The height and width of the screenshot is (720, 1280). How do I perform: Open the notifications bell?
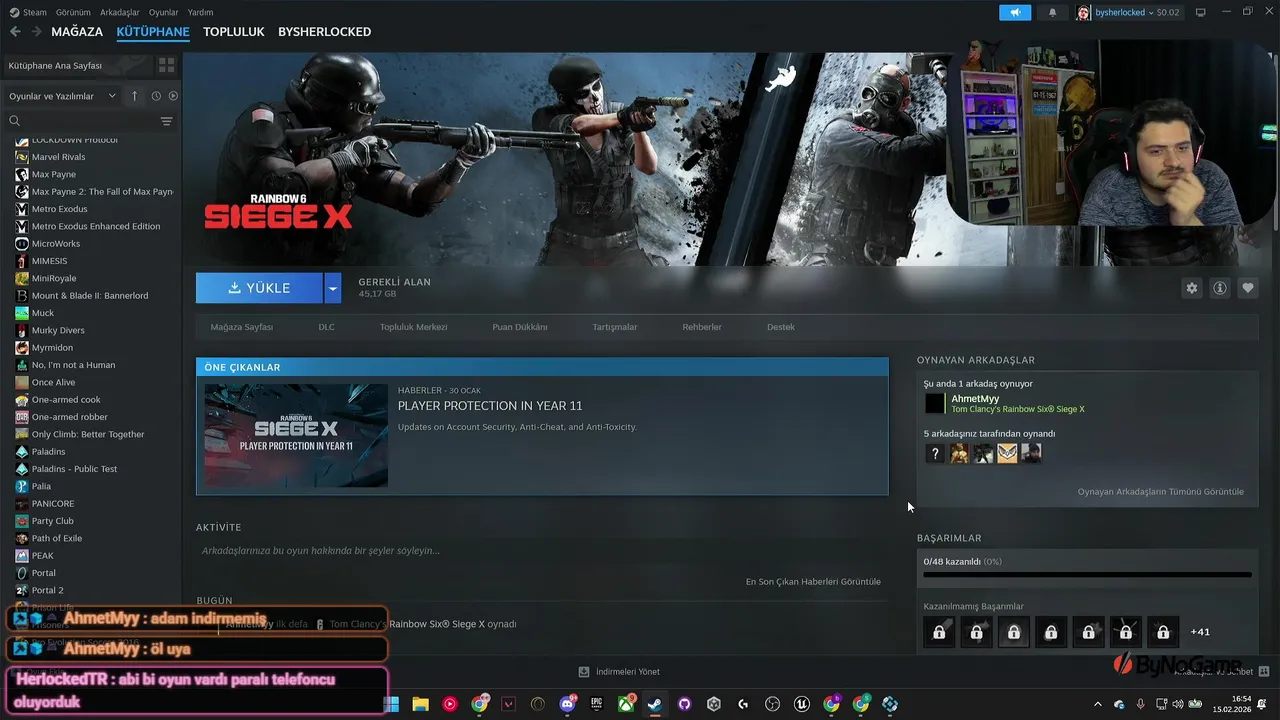[1052, 12]
